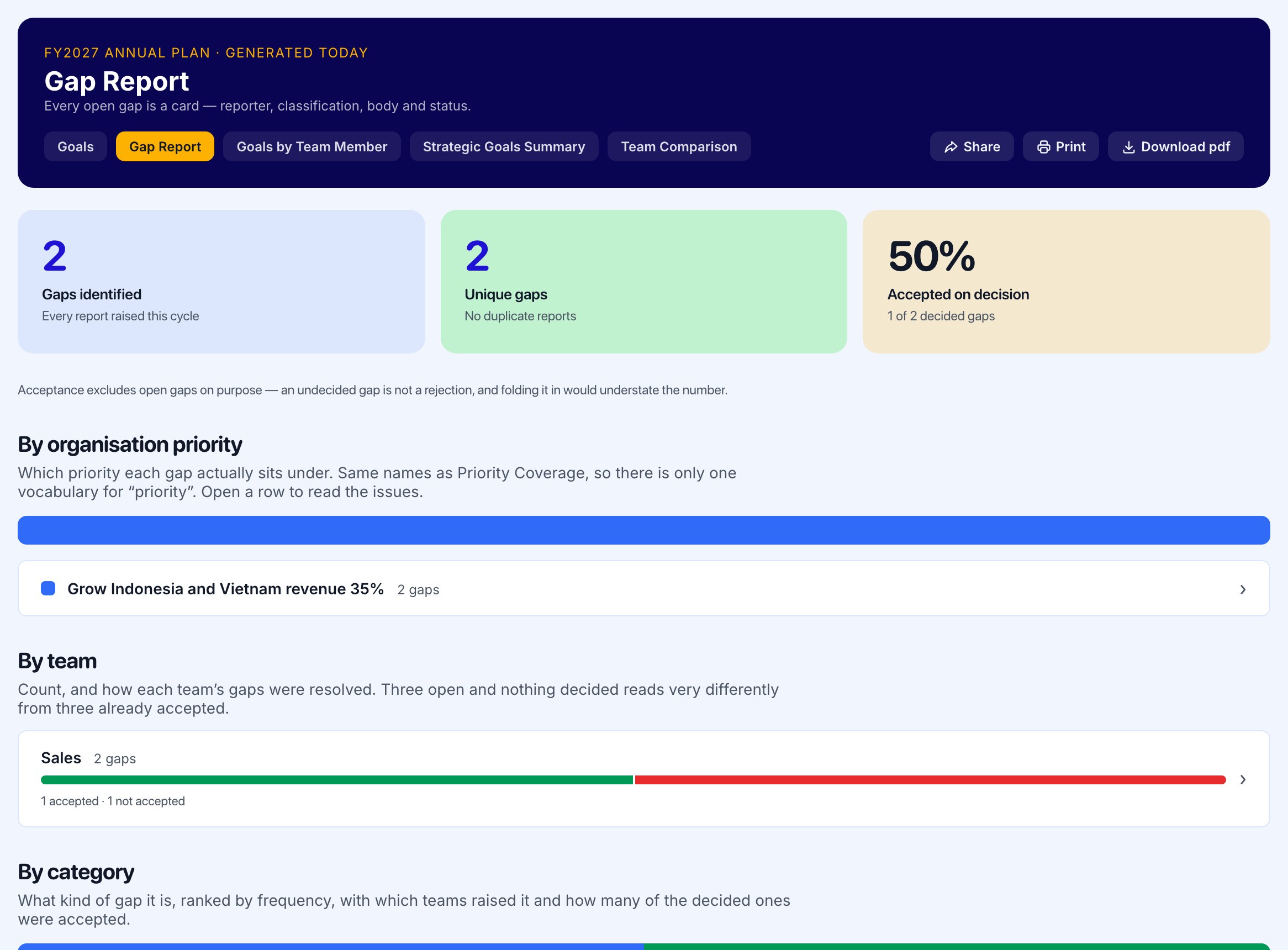Click 'FY2027 ANNUAL PLAN · GENERATED TODAY' label
The height and width of the screenshot is (950, 1288).
[206, 53]
